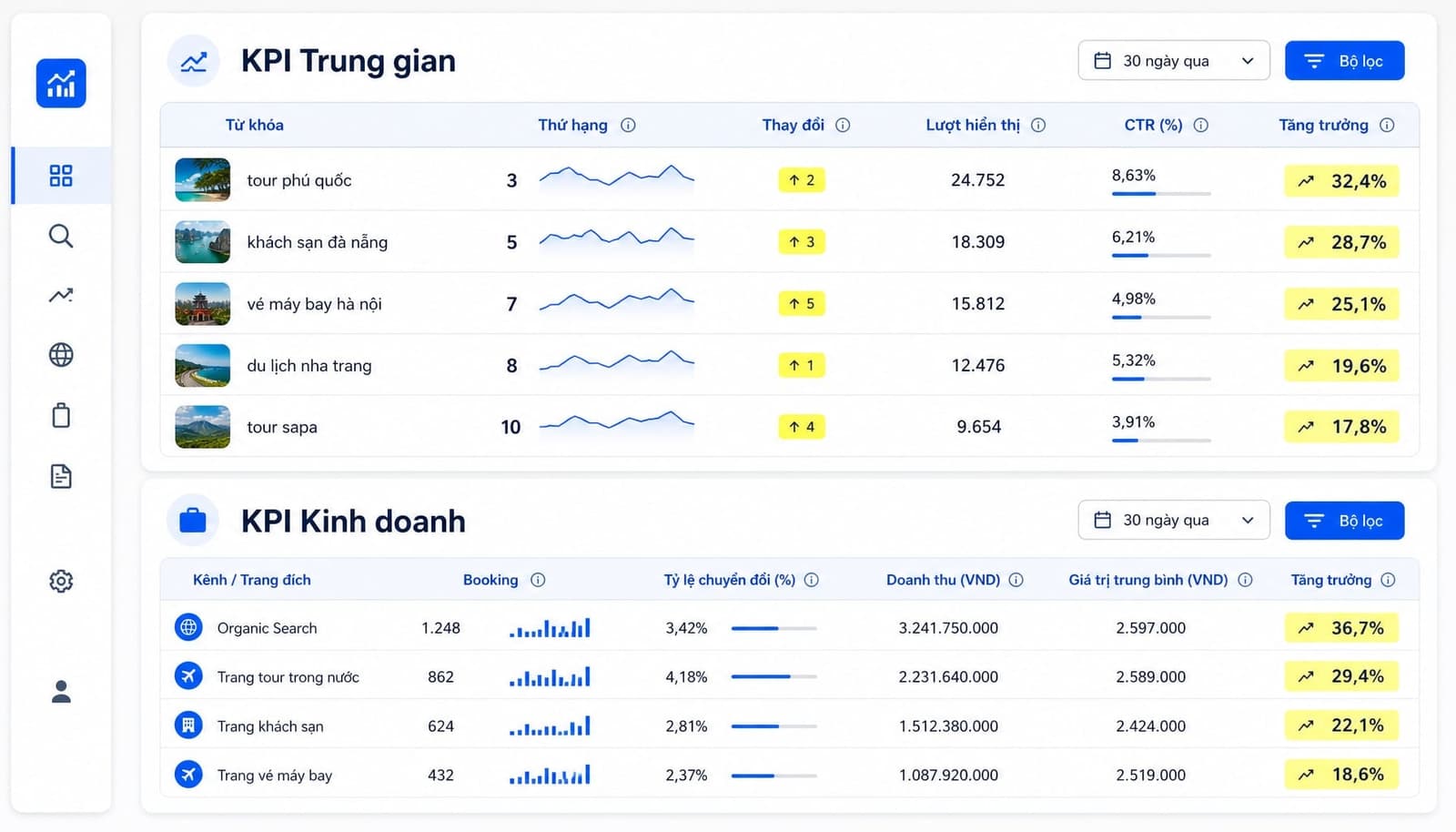Screen dimensions: 1456x832
Task: Click the booking bar chart for Organic Search
Action: (550, 628)
